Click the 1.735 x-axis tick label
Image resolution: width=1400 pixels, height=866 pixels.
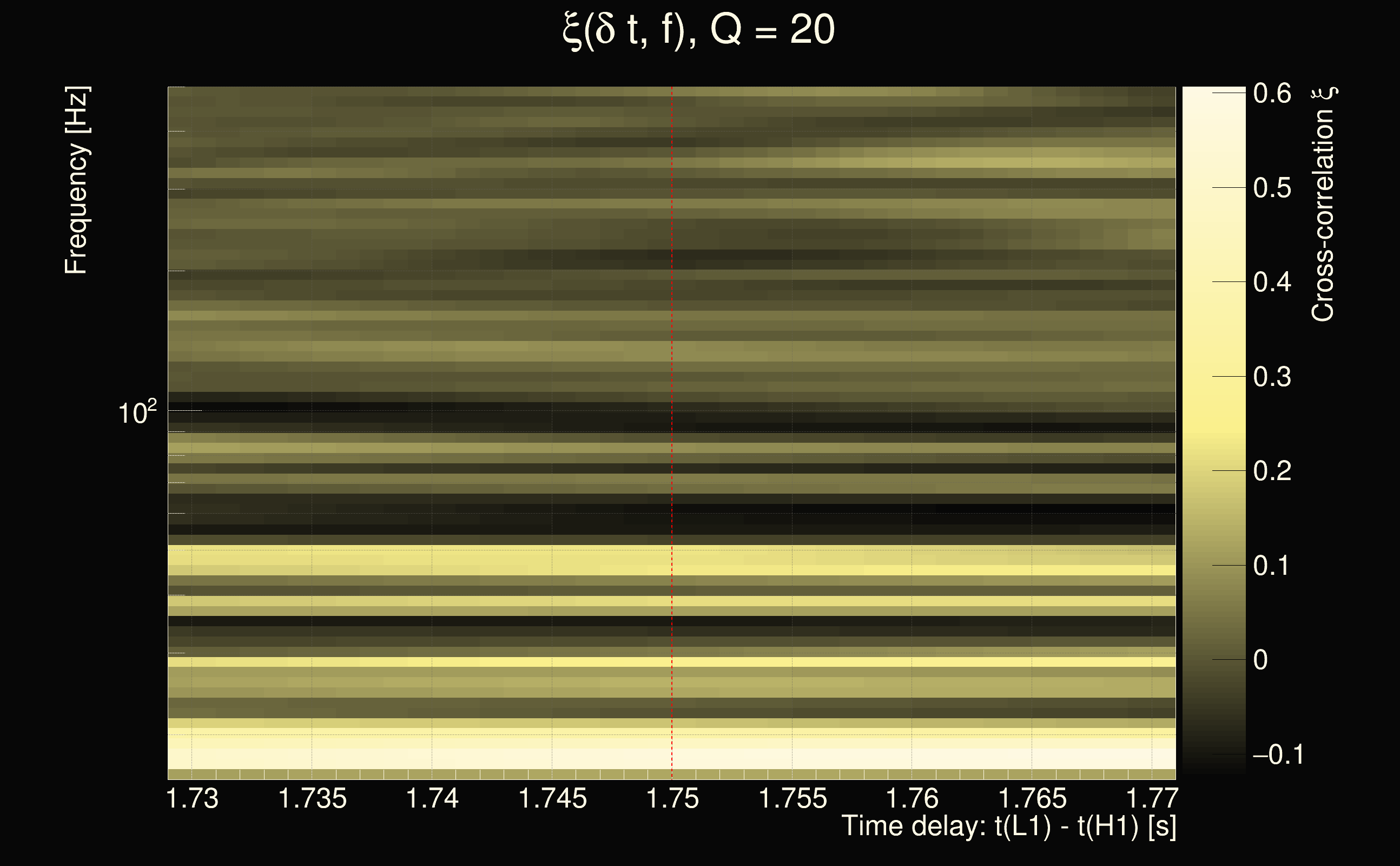[313, 799]
